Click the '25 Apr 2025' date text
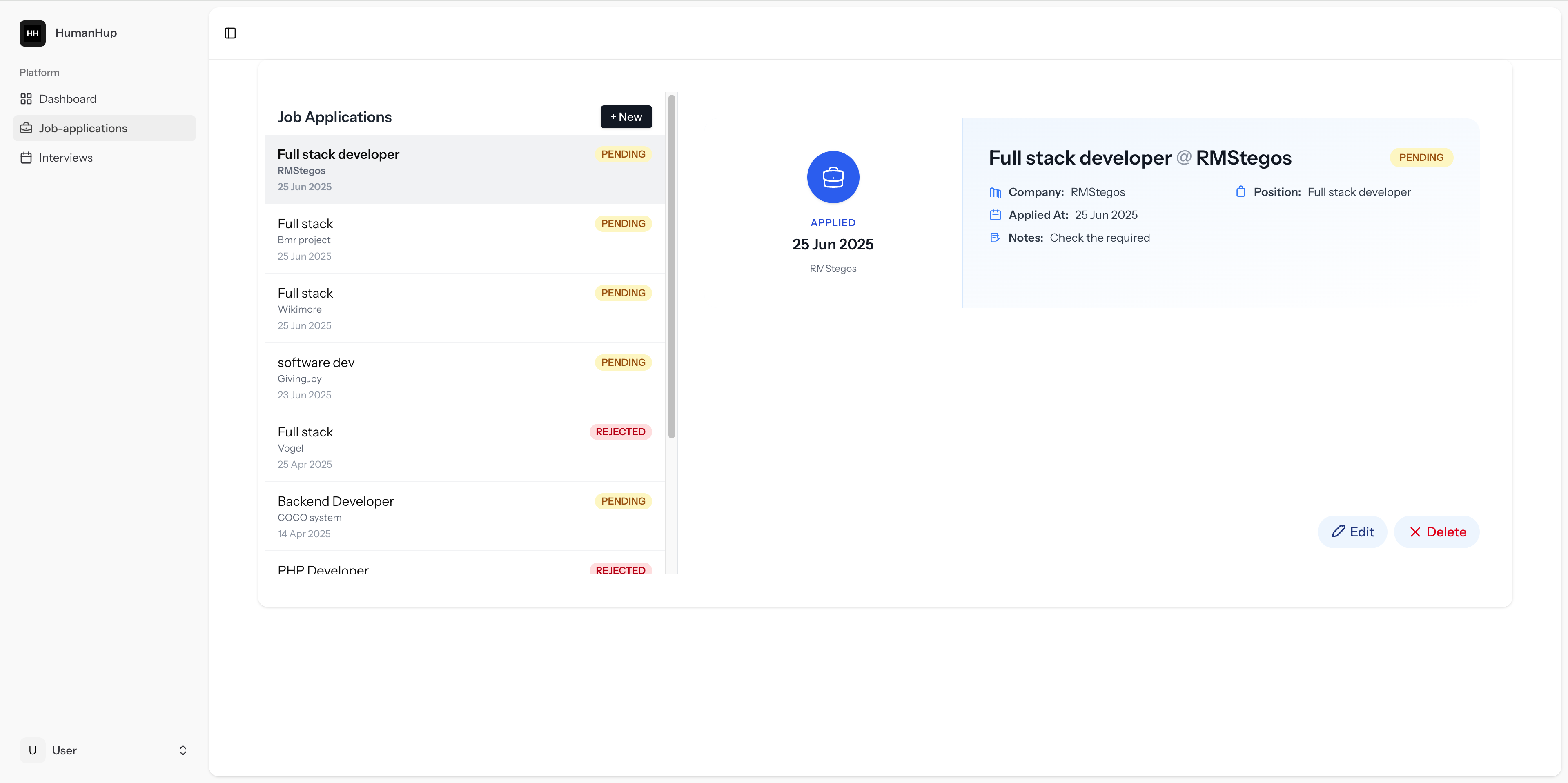This screenshot has height=783, width=1568. [x=305, y=464]
